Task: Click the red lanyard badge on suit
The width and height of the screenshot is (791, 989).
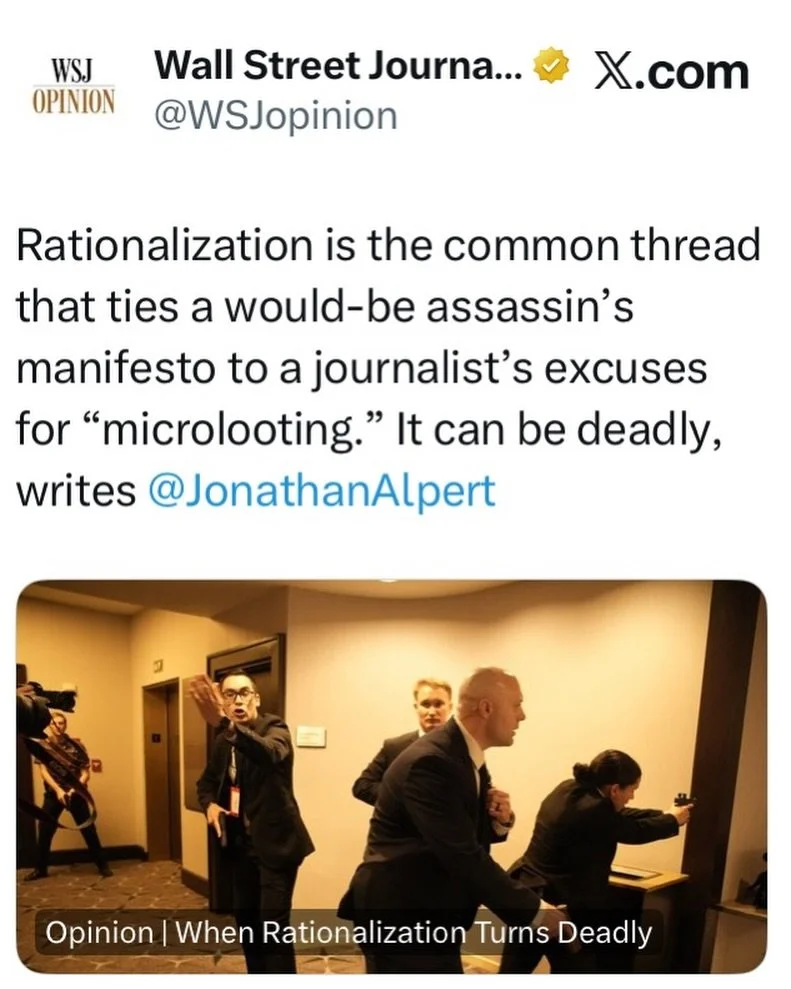Action: (234, 799)
